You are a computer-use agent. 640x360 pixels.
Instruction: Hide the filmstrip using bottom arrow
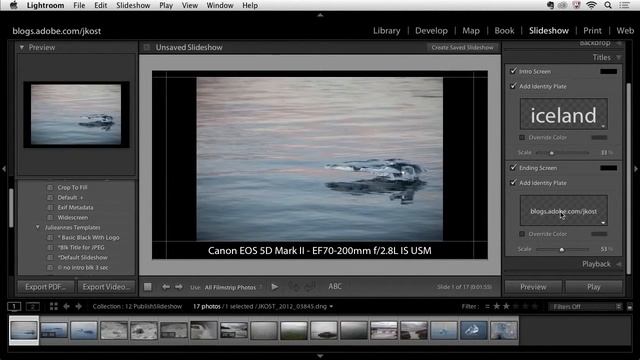(x=320, y=356)
